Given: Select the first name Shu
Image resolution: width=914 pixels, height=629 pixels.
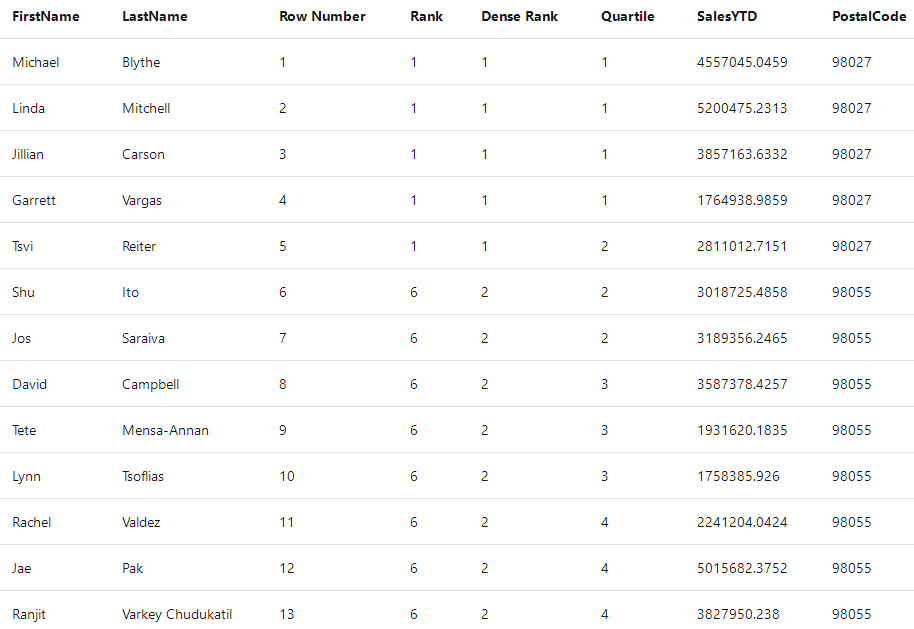Looking at the screenshot, I should pyautogui.click(x=23, y=293).
